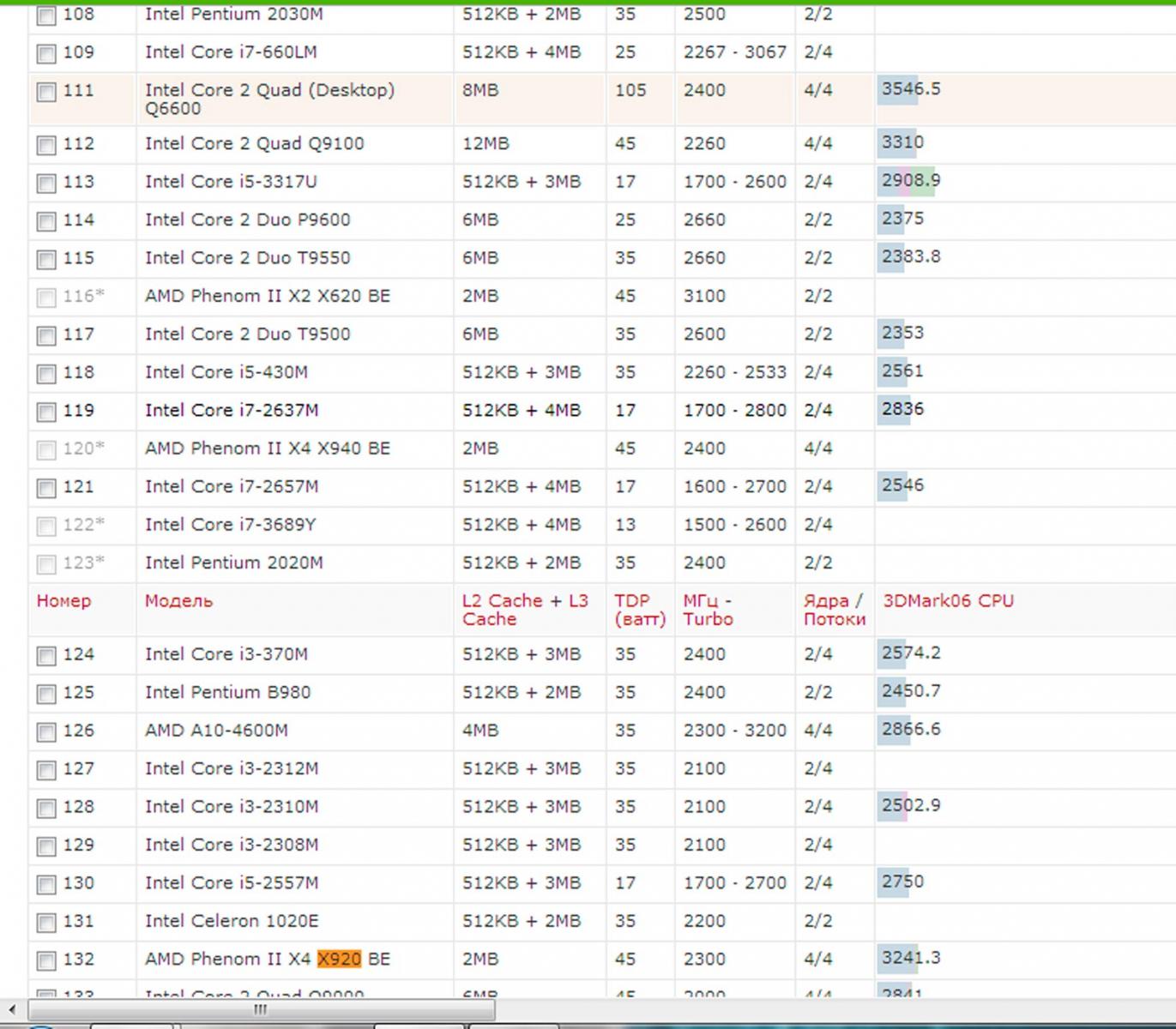Select AMD Phenom II X4 X940 BE

[267, 448]
